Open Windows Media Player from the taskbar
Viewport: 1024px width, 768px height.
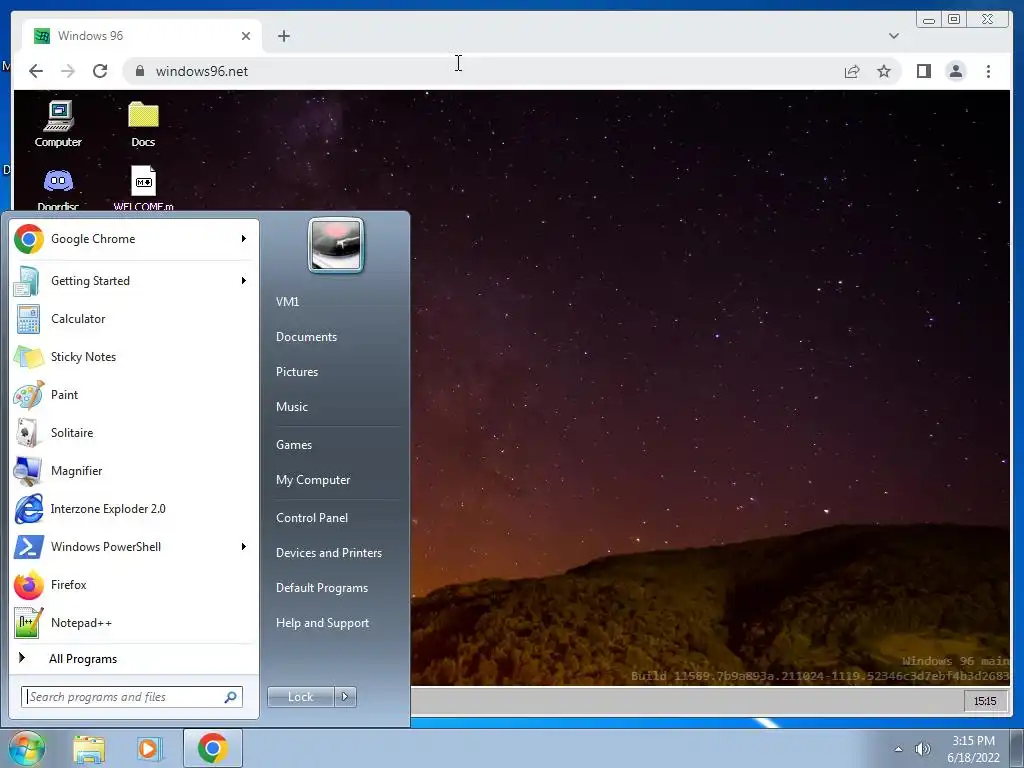(x=148, y=748)
